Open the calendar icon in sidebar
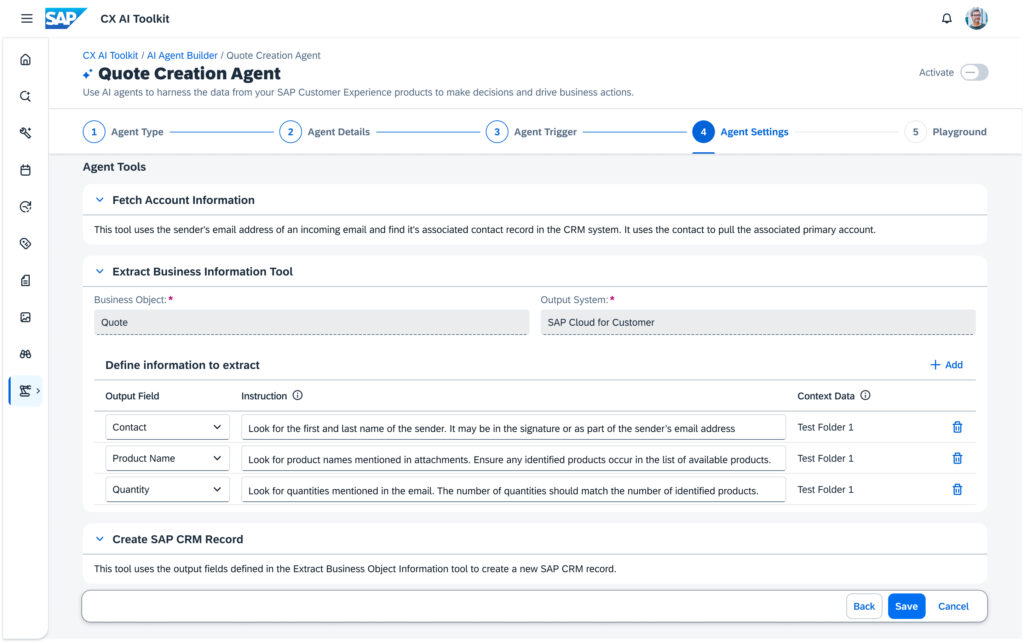Screen dimensions: 1024x643 [x=25, y=170]
